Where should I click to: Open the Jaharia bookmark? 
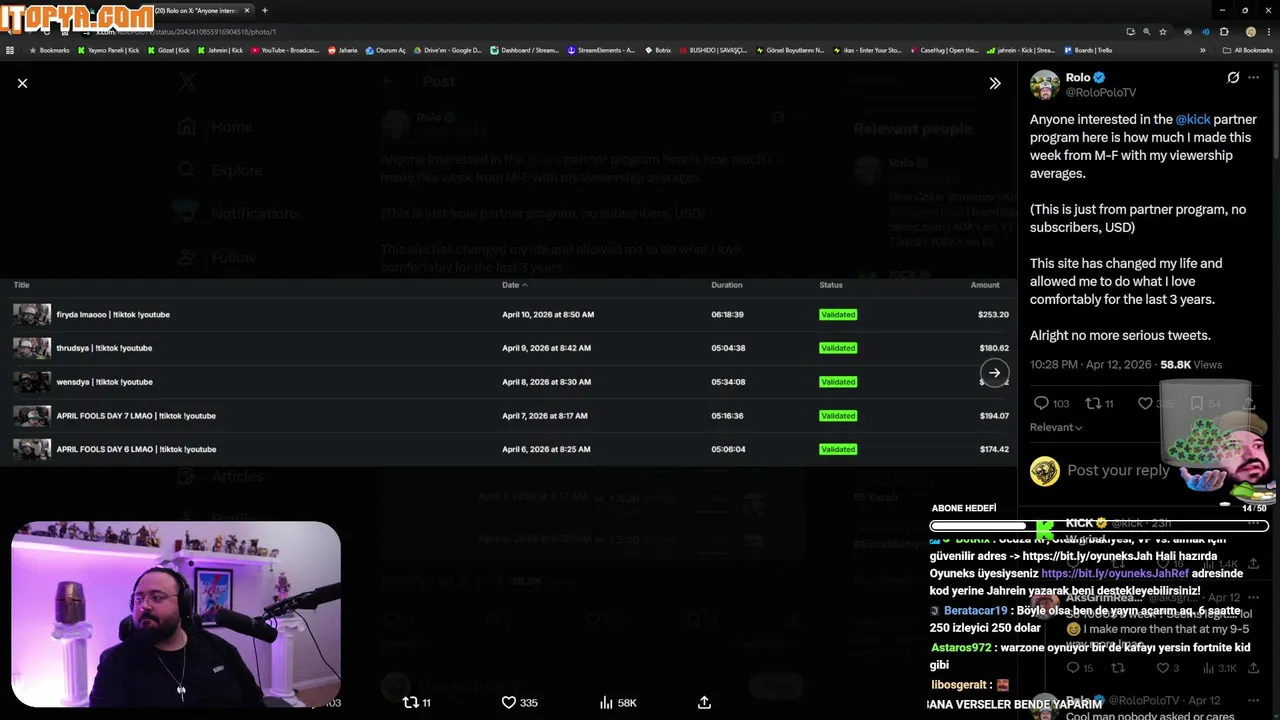pyautogui.click(x=343, y=50)
